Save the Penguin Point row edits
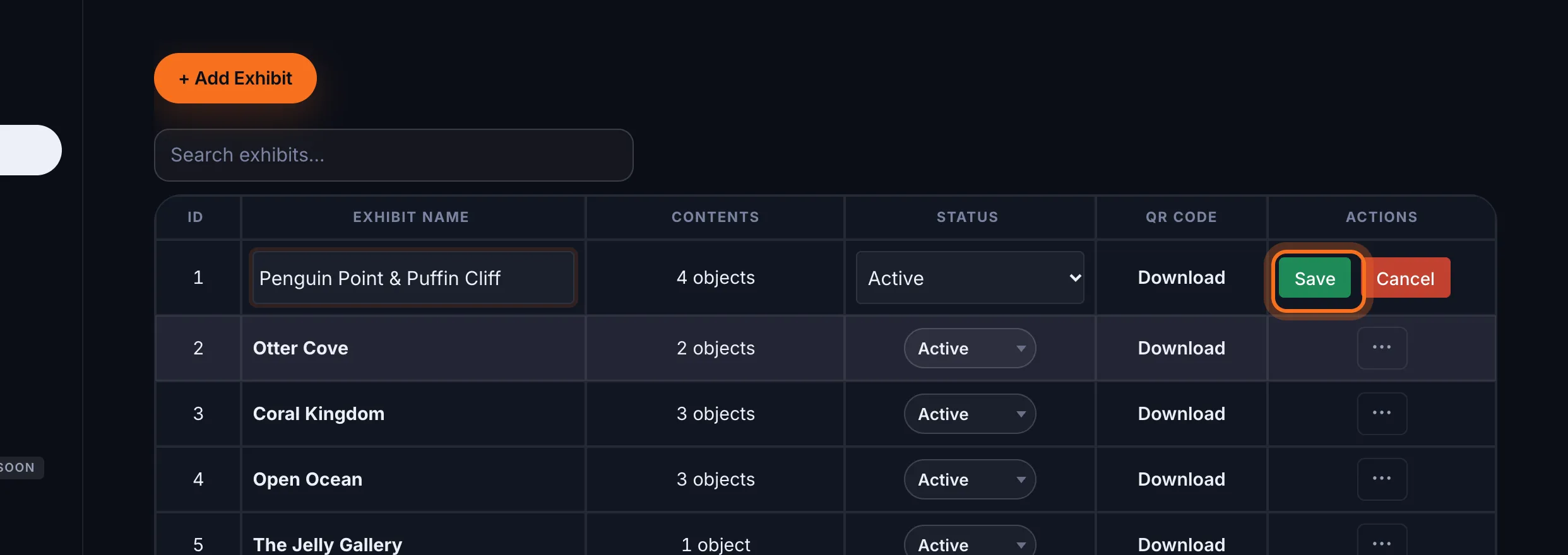Viewport: 1568px width, 555px height. point(1314,278)
